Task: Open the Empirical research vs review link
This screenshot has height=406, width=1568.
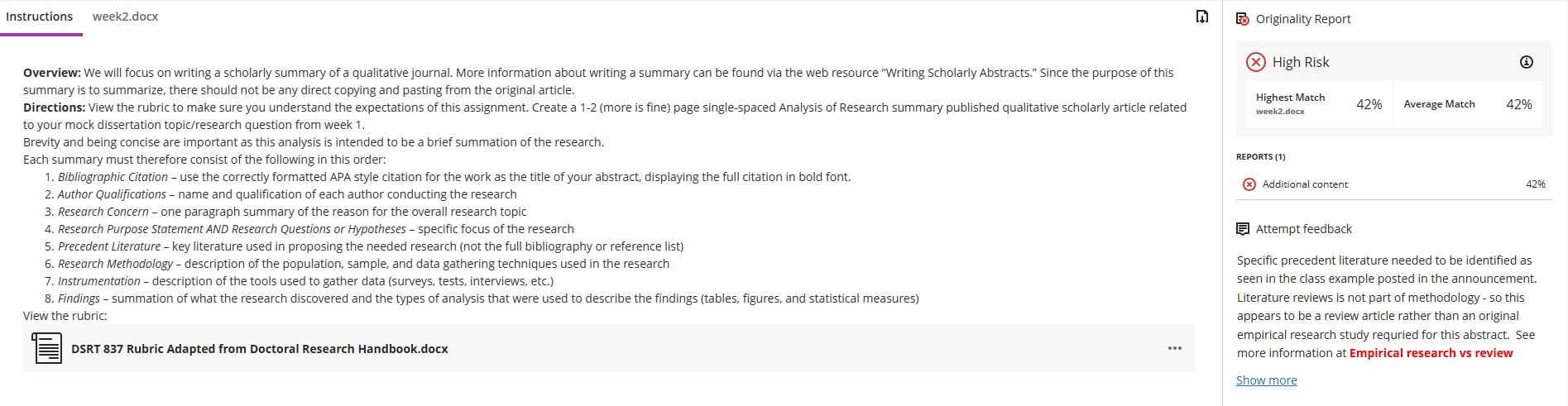Action: [x=1431, y=353]
